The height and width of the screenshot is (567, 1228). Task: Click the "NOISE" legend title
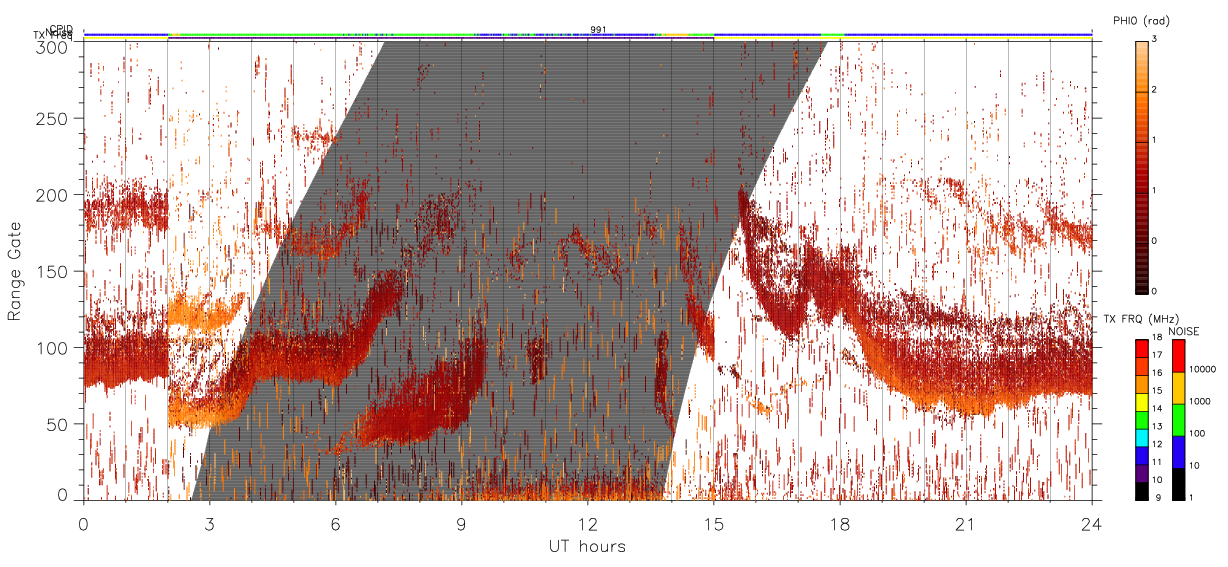[1184, 331]
